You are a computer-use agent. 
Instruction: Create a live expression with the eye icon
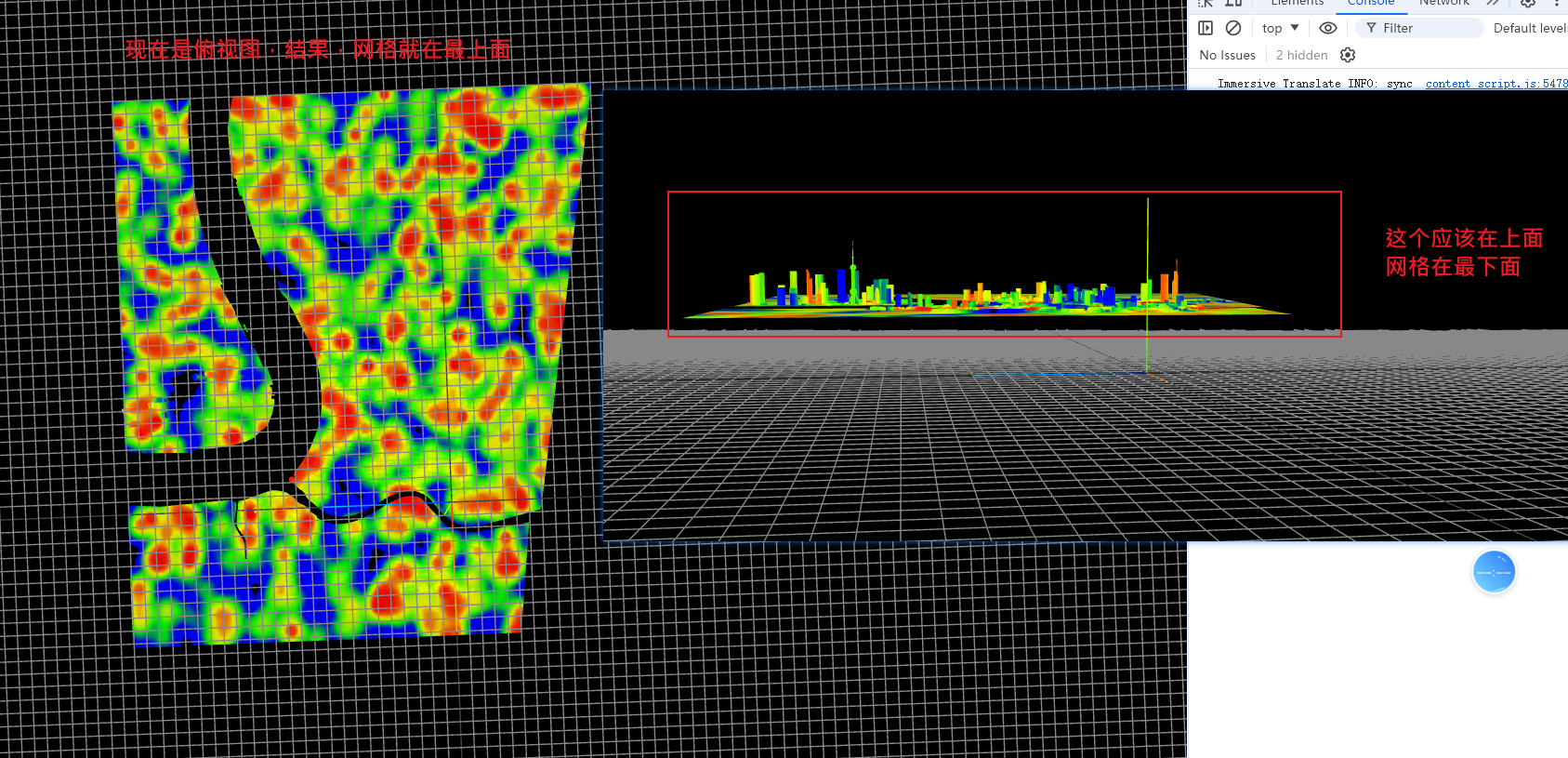[1328, 28]
